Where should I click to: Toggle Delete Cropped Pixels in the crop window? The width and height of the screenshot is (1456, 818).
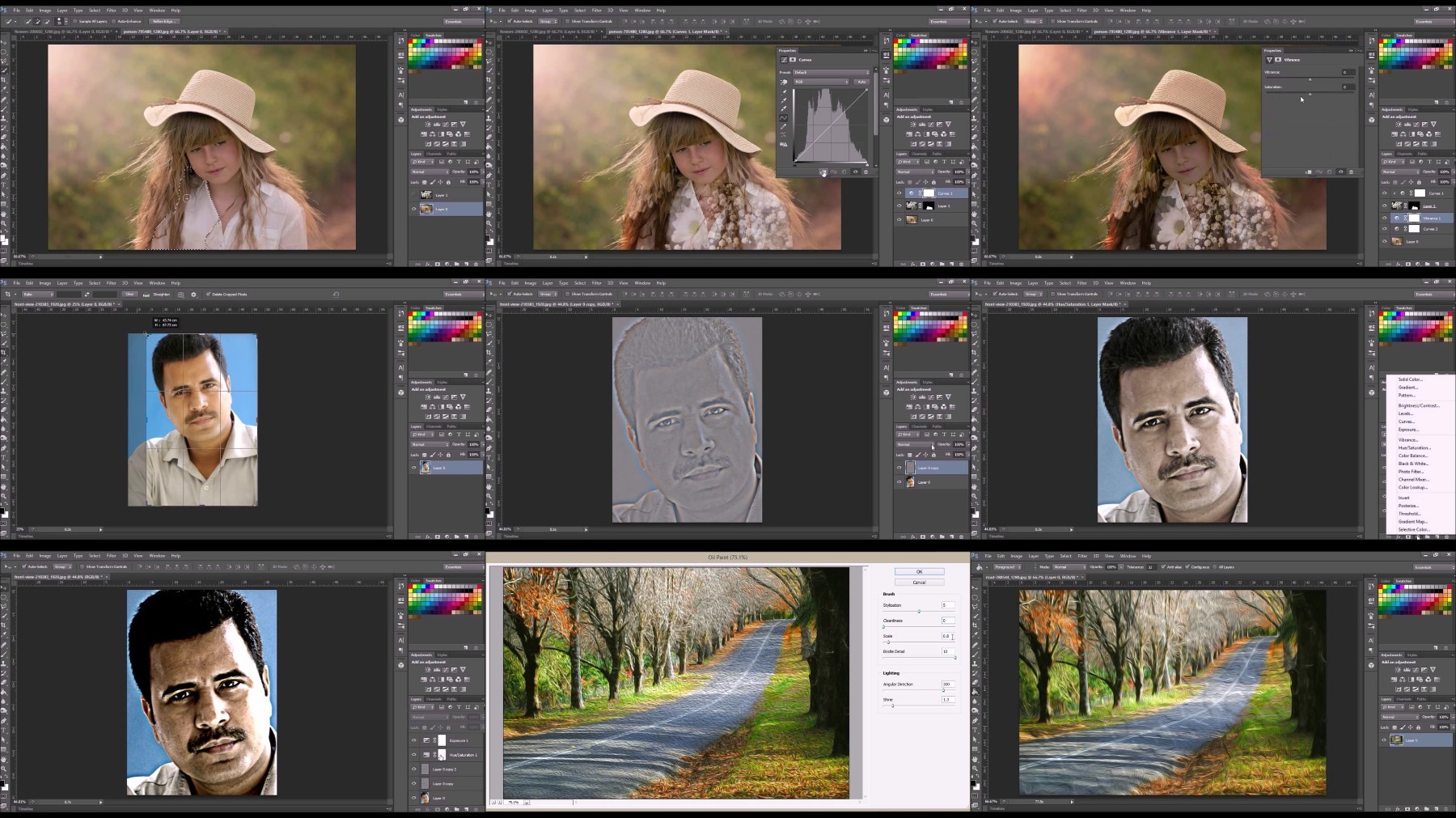(208, 294)
